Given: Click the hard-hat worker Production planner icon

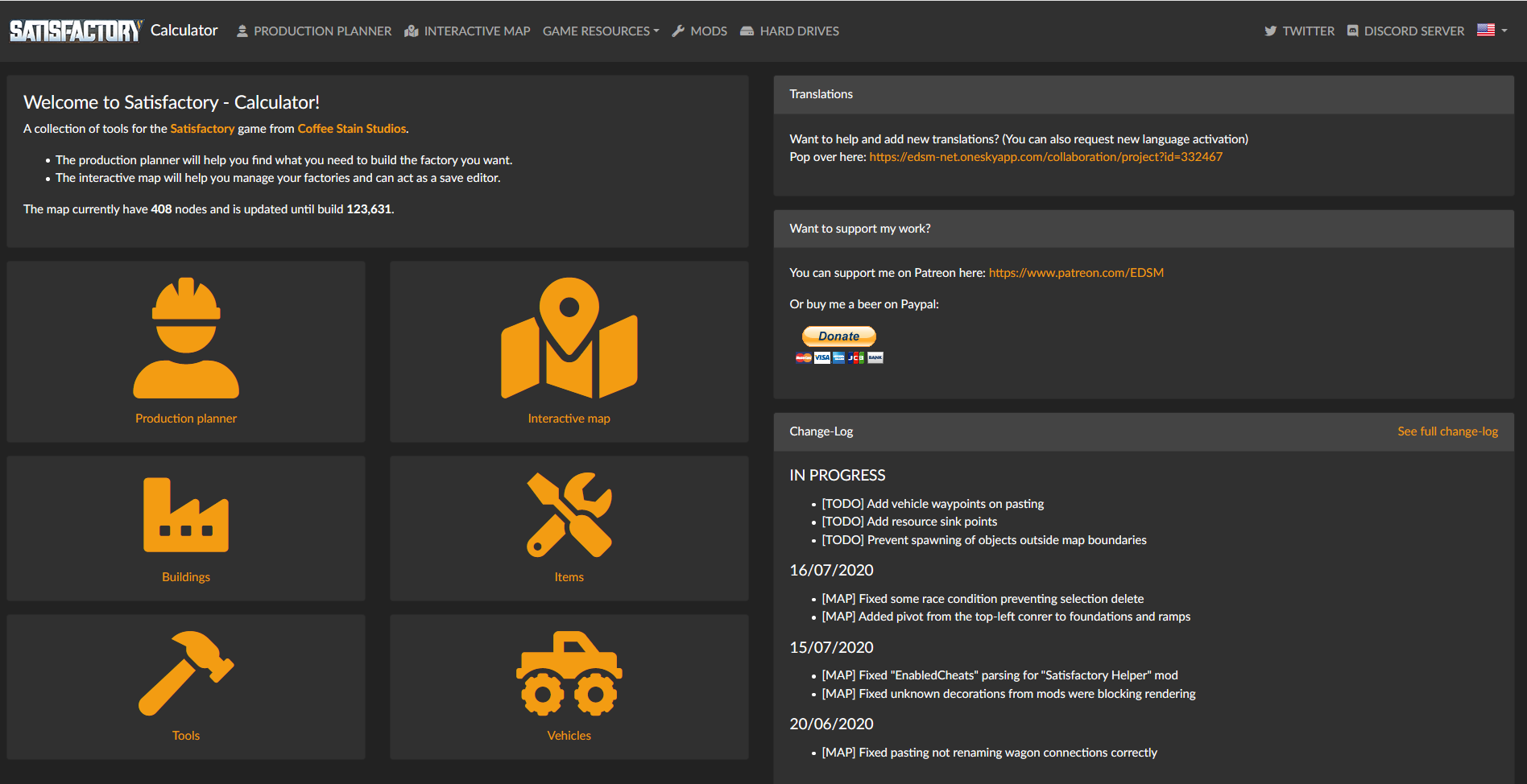Looking at the screenshot, I should pos(186,338).
